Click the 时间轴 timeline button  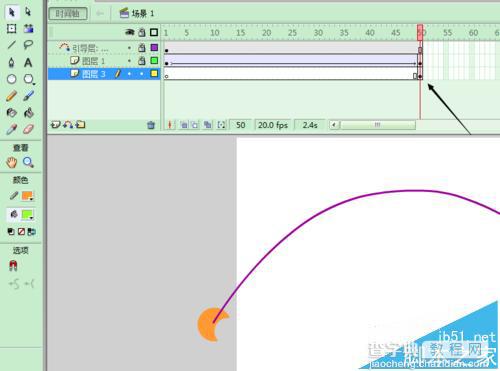pos(68,14)
